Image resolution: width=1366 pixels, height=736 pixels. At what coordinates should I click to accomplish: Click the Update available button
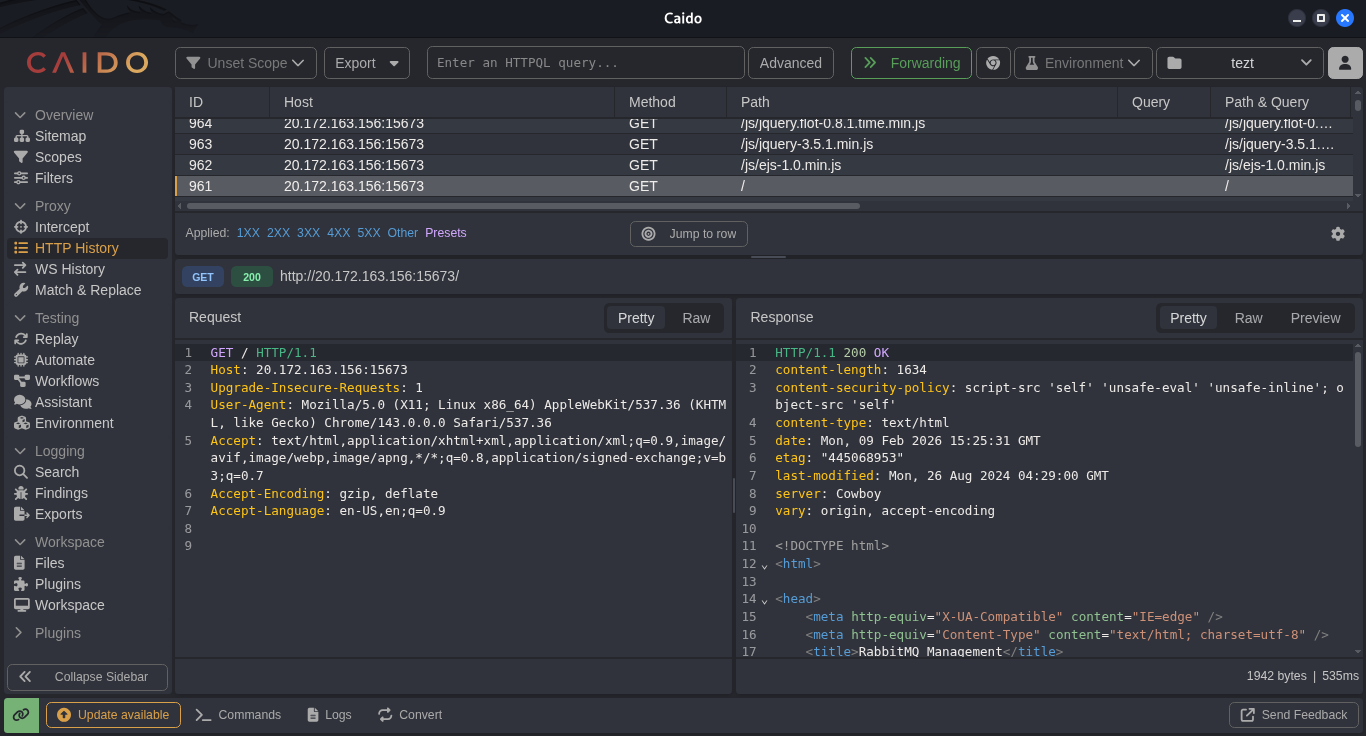(113, 715)
